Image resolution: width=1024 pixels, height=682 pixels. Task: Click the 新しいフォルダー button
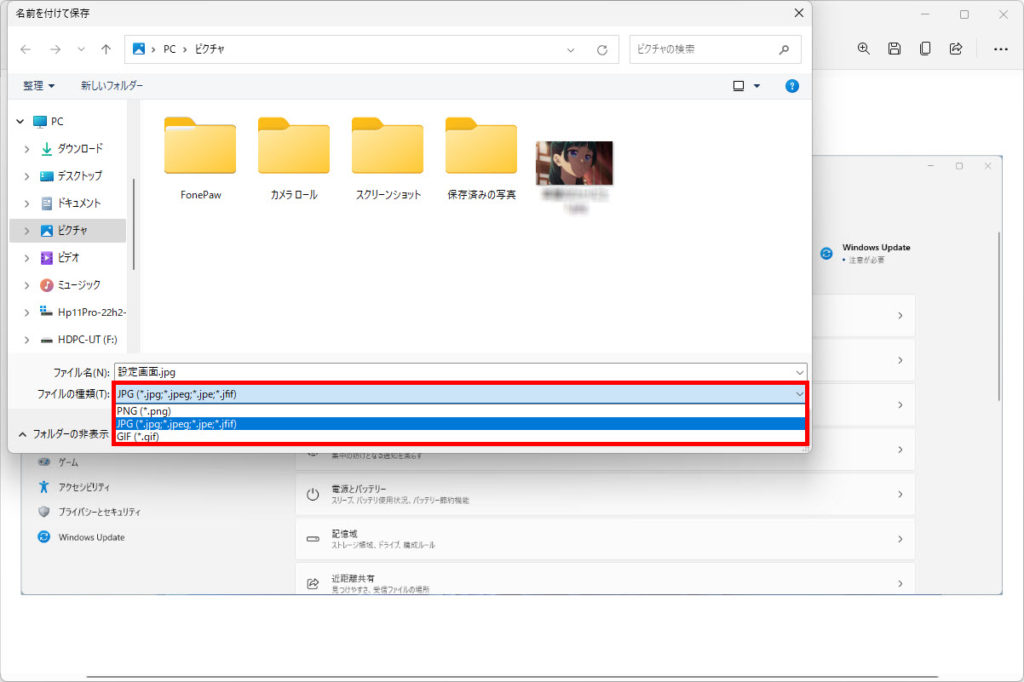pyautogui.click(x=112, y=86)
